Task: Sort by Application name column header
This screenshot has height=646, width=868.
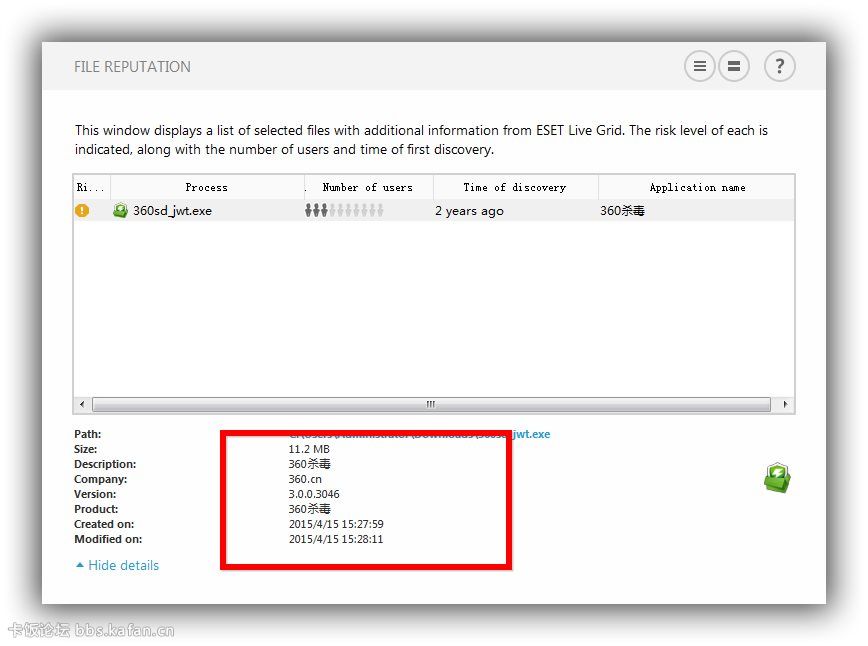Action: tap(697, 187)
